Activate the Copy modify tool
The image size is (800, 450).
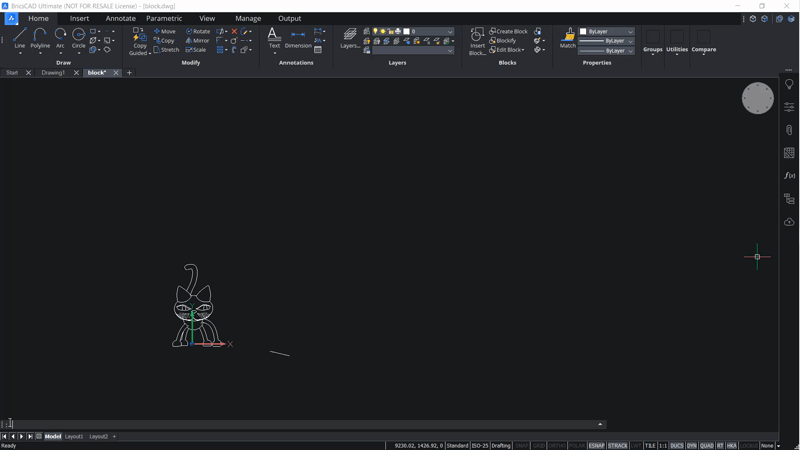164,40
